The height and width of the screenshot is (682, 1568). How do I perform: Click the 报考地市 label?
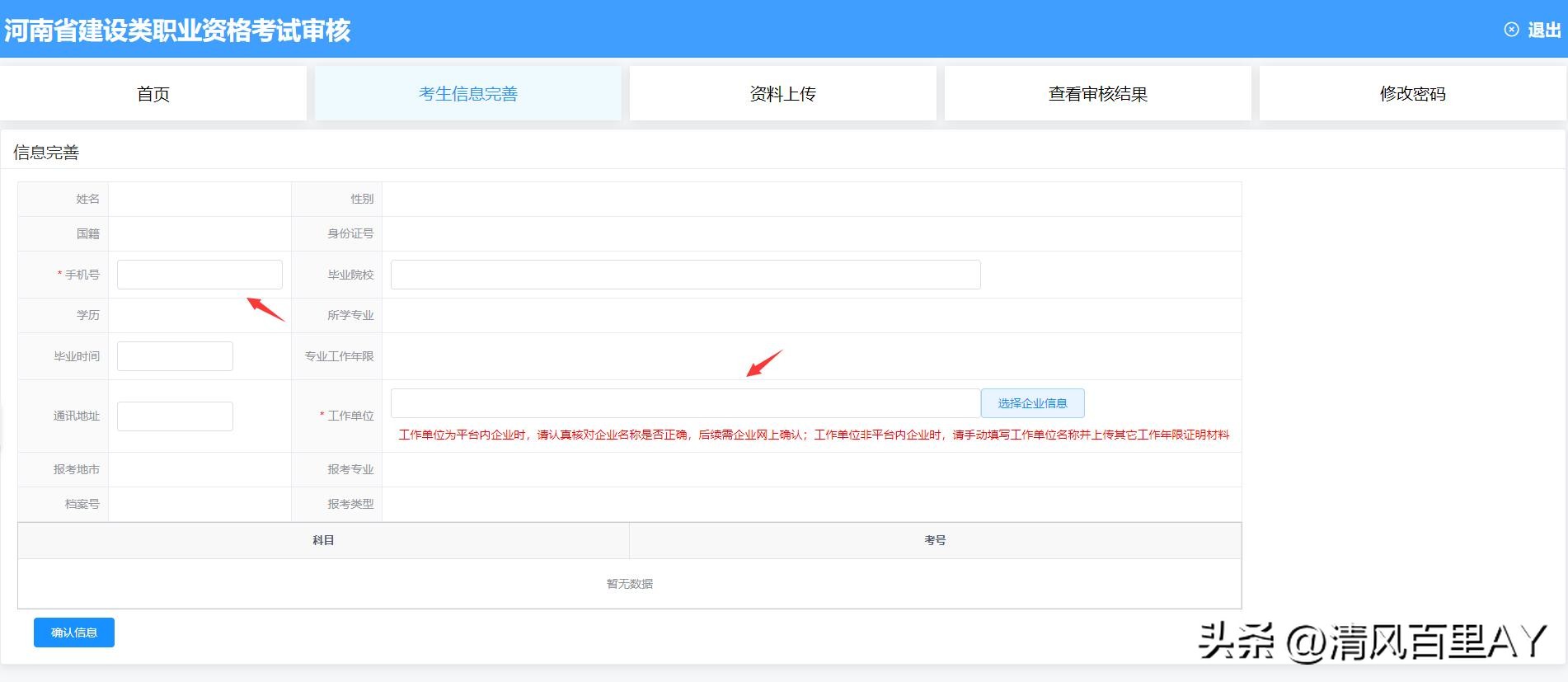click(77, 469)
